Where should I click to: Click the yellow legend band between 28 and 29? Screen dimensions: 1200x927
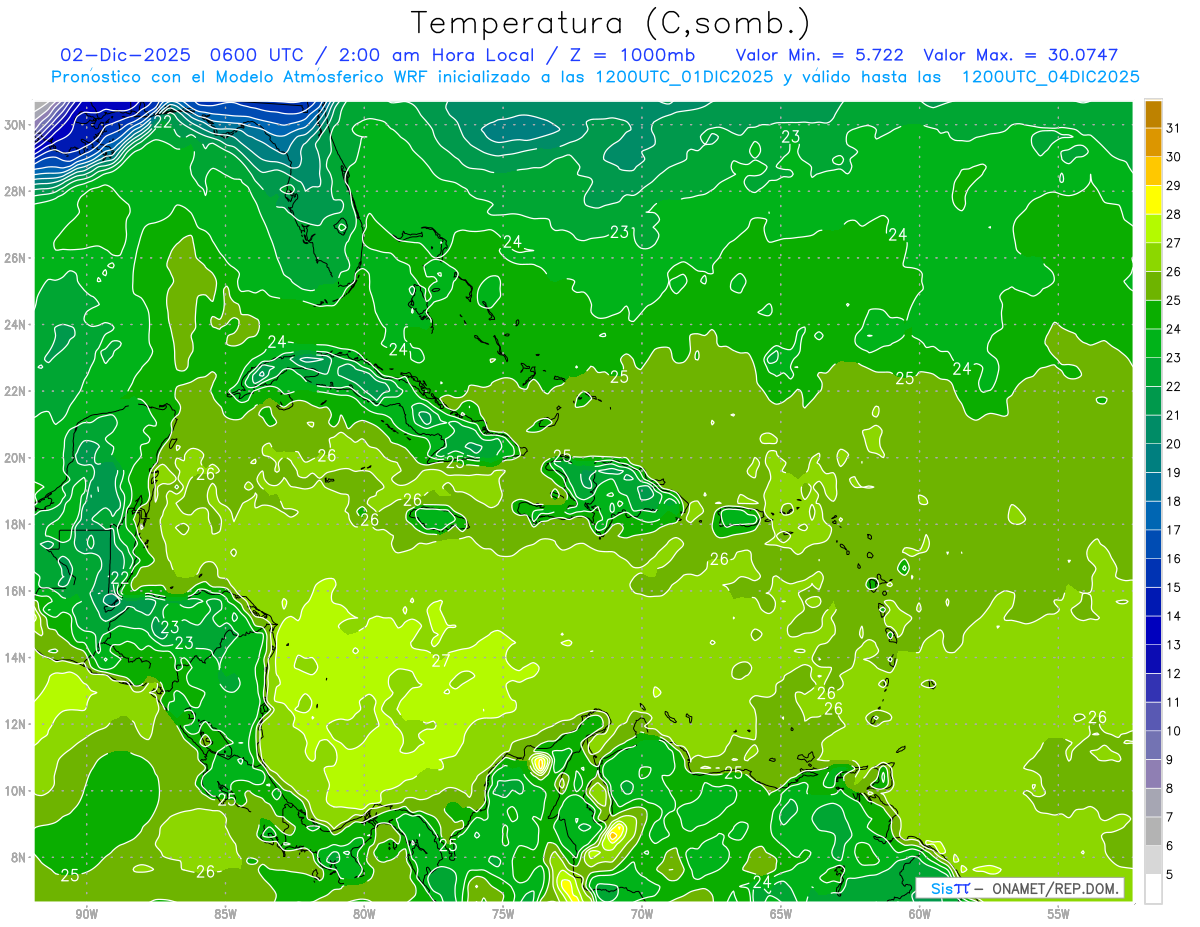[1153, 200]
